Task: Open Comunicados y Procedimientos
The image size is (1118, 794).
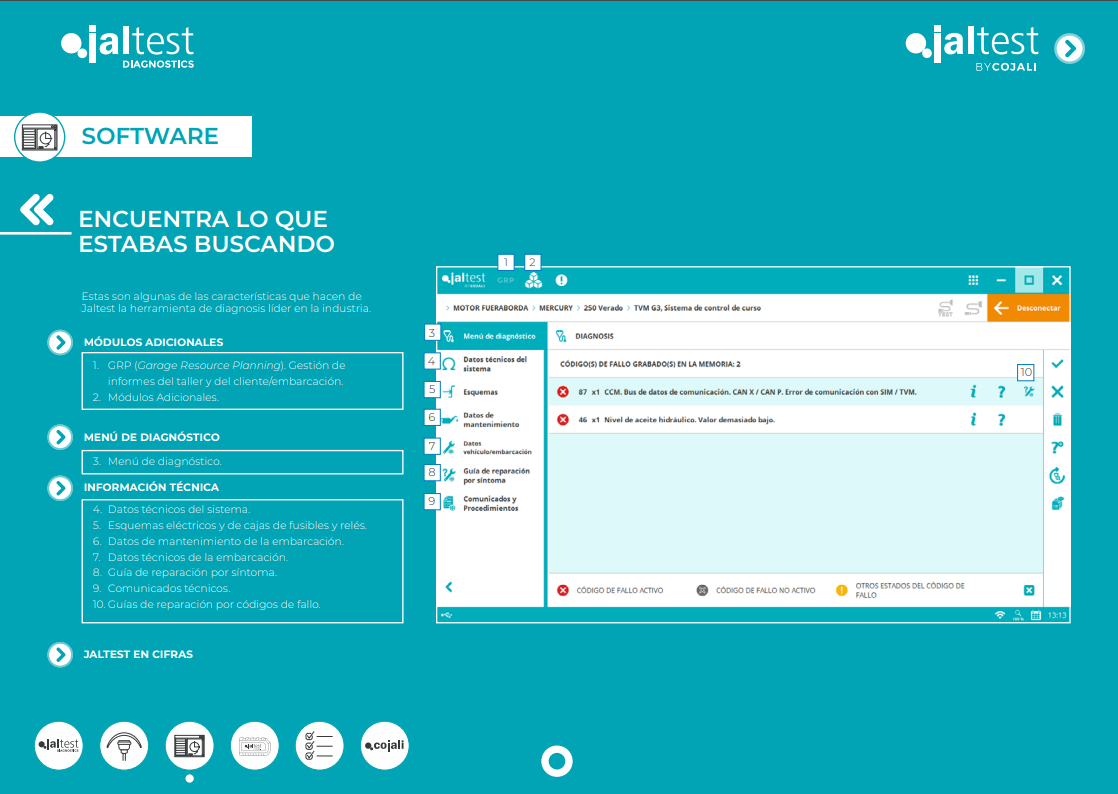Action: pos(491,503)
